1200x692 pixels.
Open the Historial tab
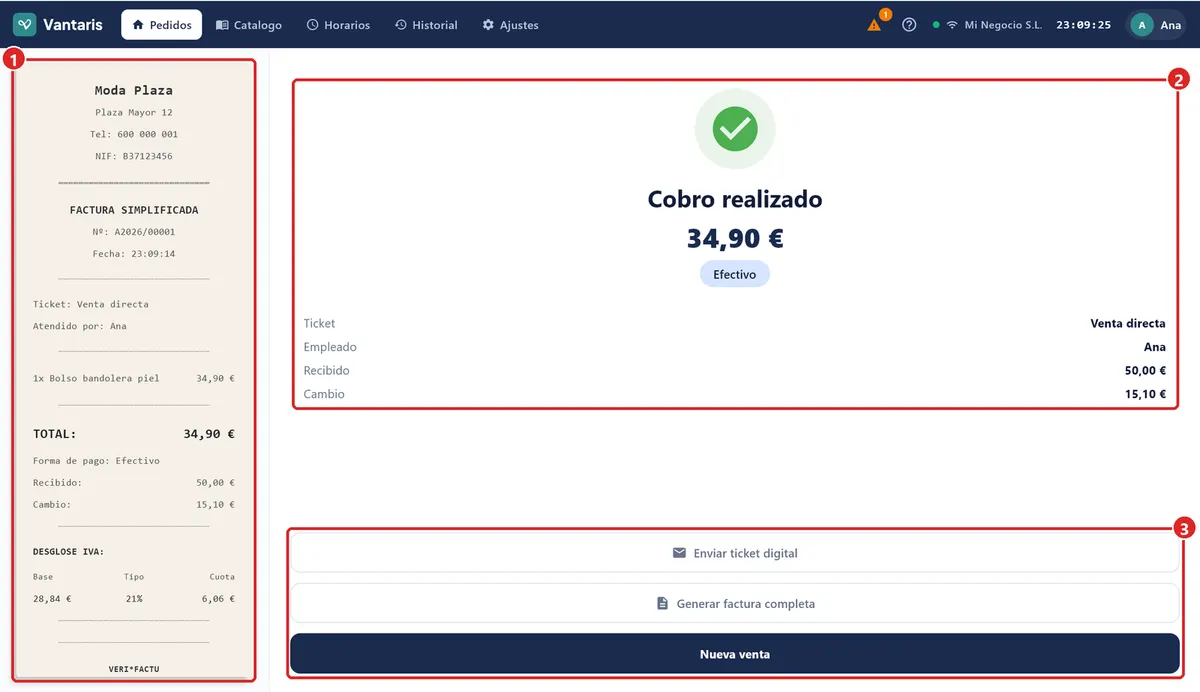point(426,25)
